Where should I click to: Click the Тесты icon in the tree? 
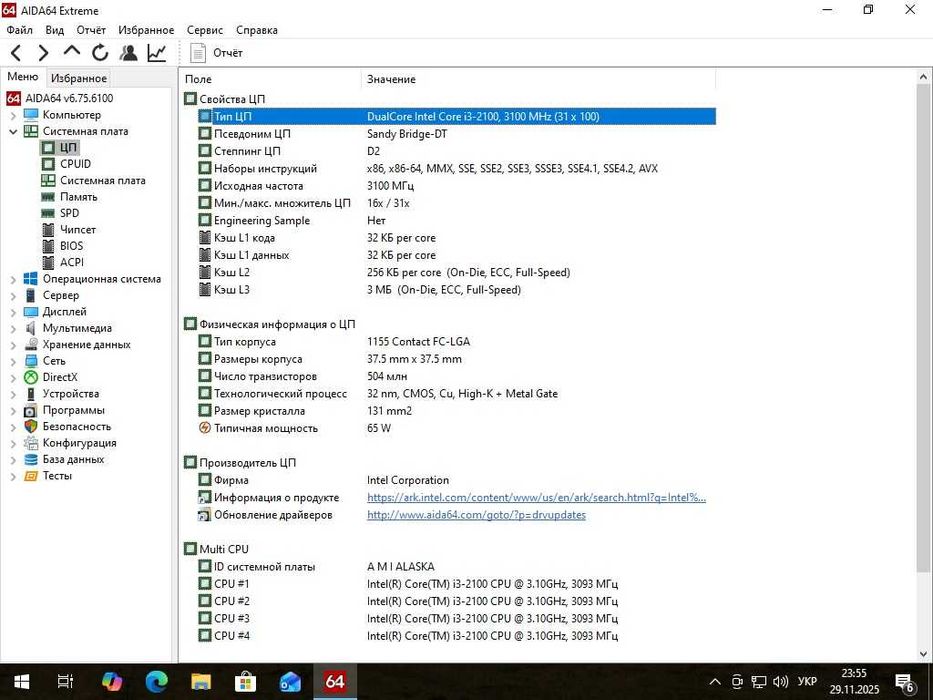coord(31,476)
